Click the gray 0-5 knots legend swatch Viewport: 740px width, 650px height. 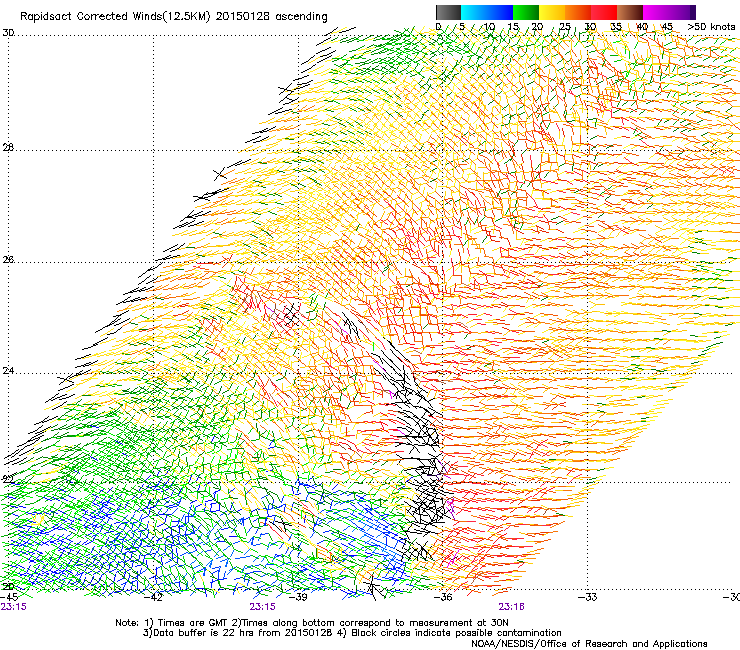coord(448,12)
